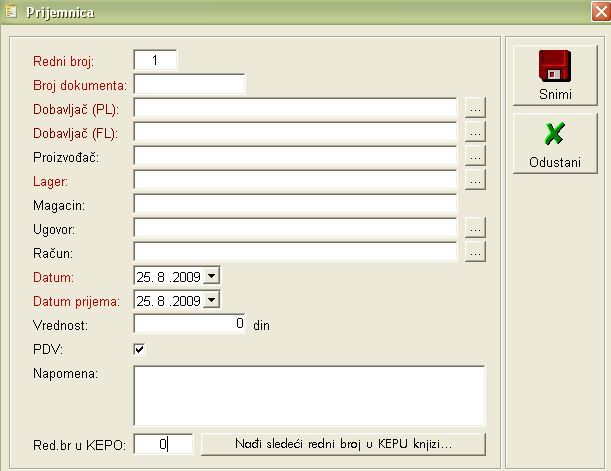Focus the Broj dokumenta text field
The image size is (611, 471).
click(x=189, y=84)
